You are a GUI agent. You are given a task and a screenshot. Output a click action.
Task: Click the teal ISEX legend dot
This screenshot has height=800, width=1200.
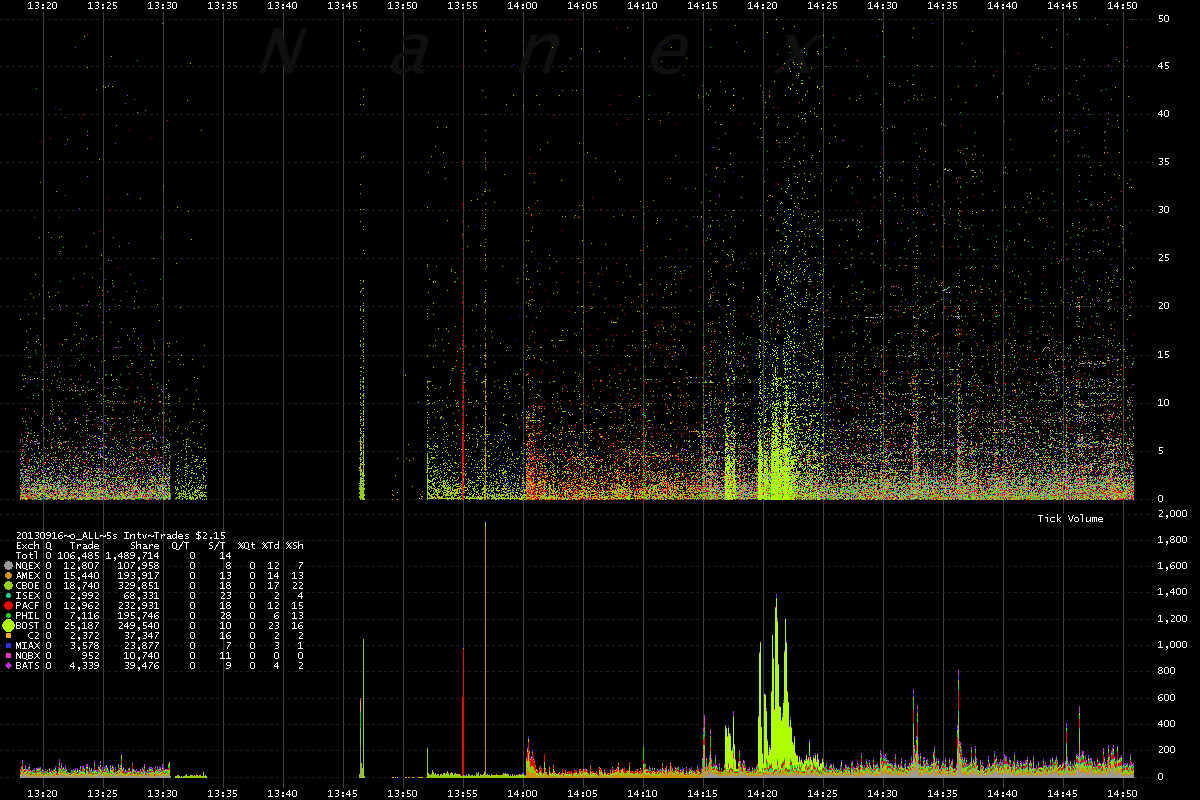pyautogui.click(x=8, y=596)
